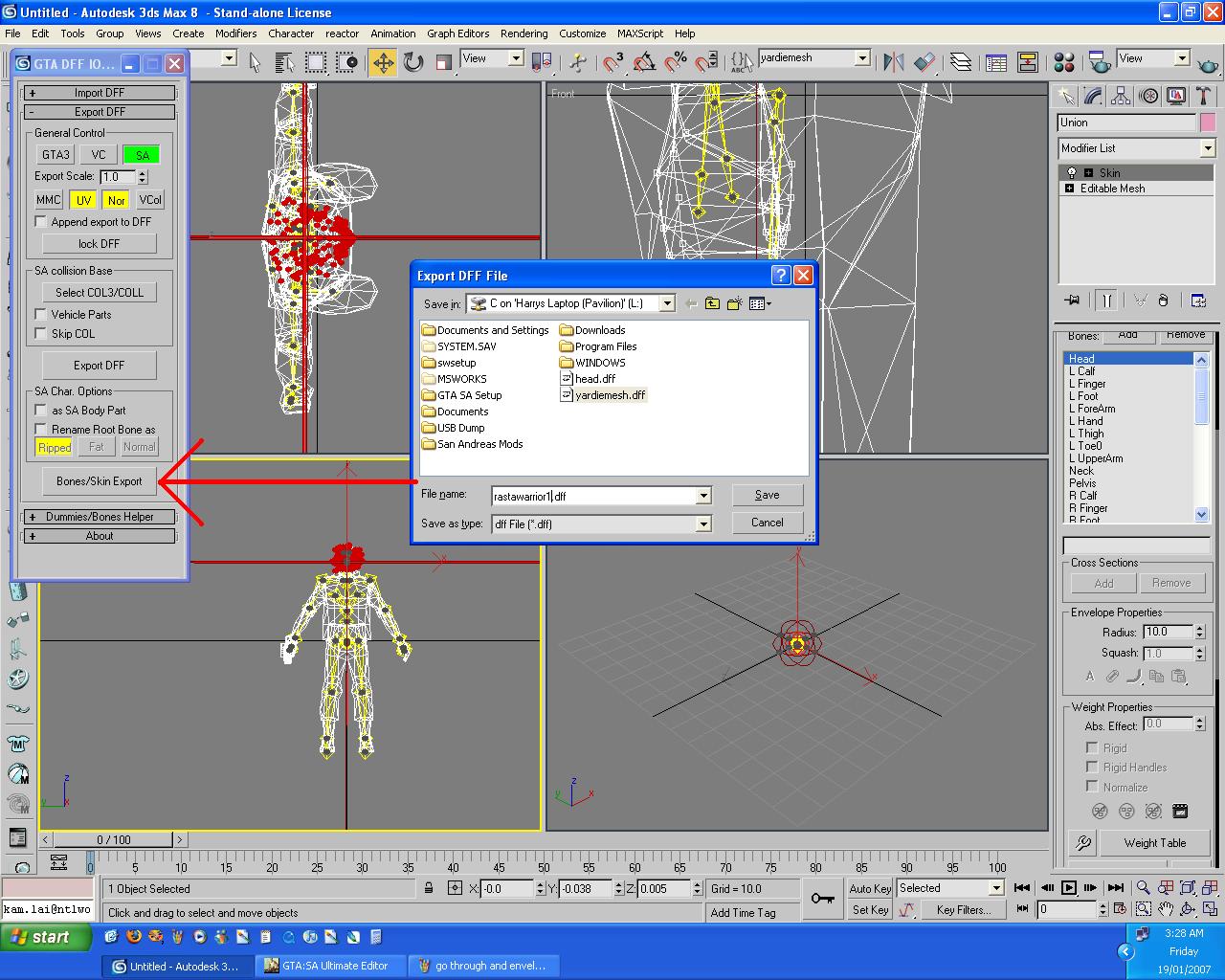The width and height of the screenshot is (1225, 980).
Task: Click the Save button in export dialog
Action: 767,495
